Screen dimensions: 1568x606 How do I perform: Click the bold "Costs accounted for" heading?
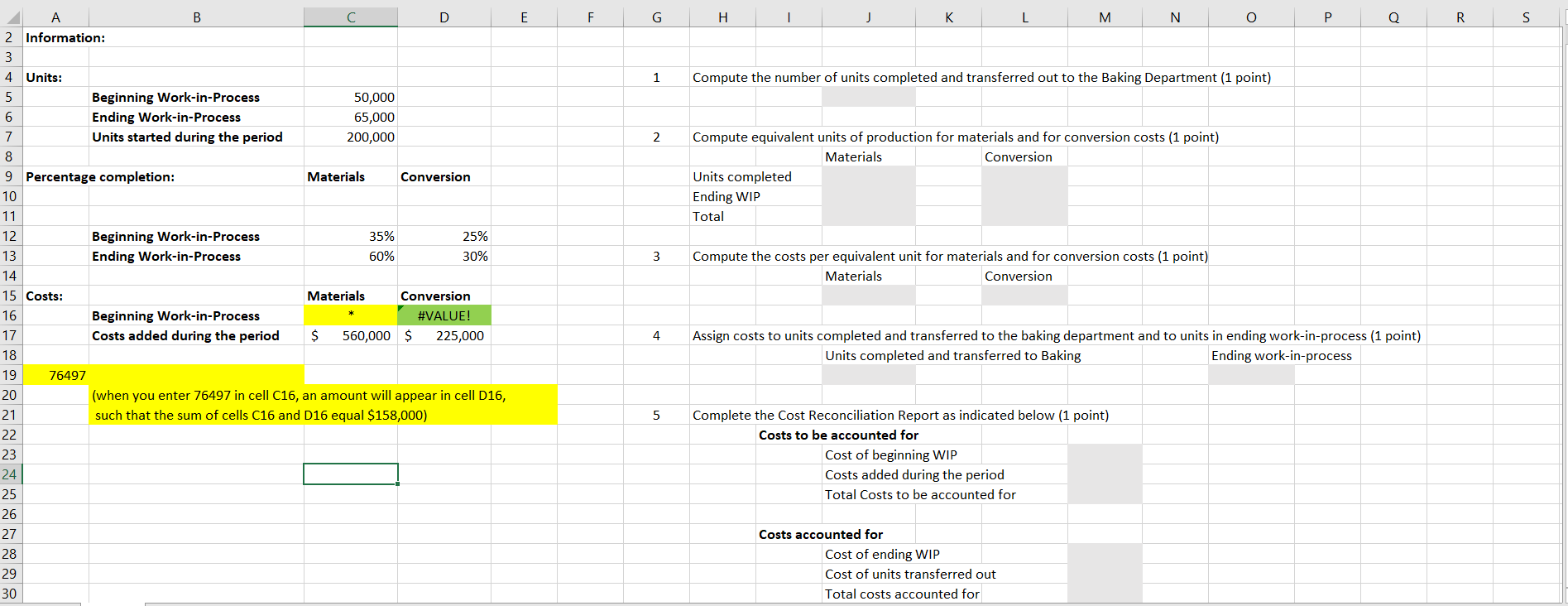820,534
